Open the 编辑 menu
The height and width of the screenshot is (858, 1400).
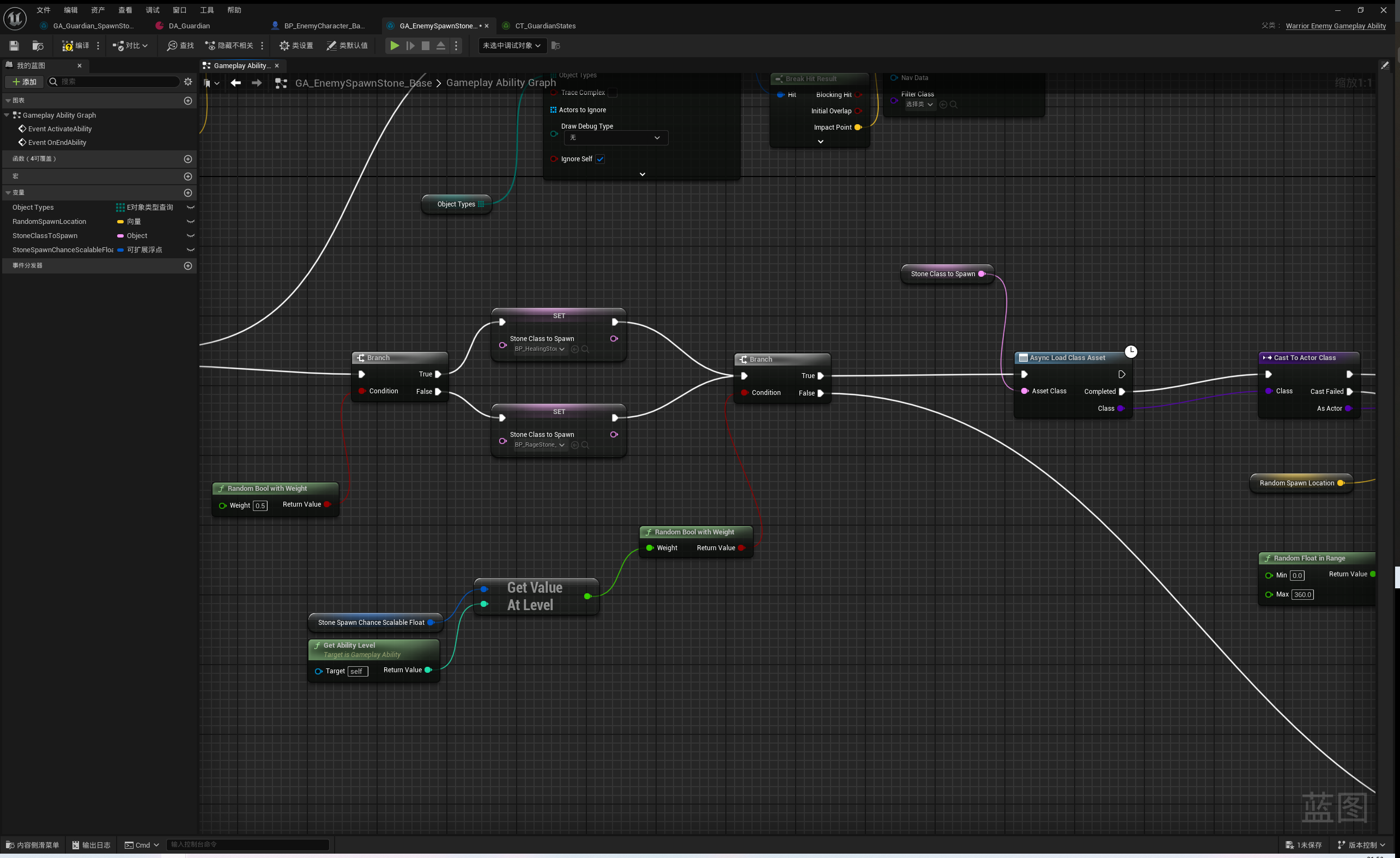tap(71, 10)
